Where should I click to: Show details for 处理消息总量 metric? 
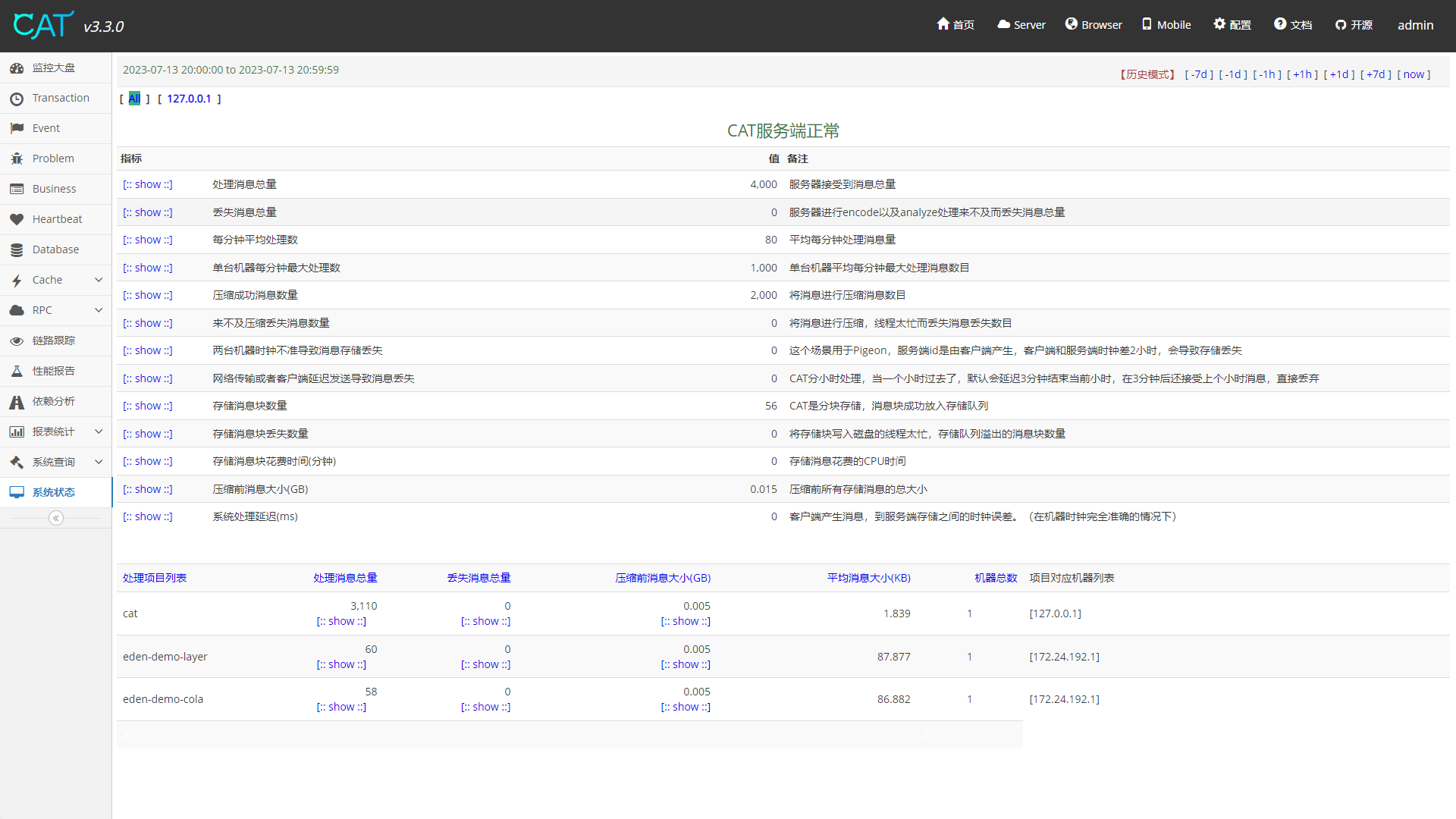click(148, 184)
